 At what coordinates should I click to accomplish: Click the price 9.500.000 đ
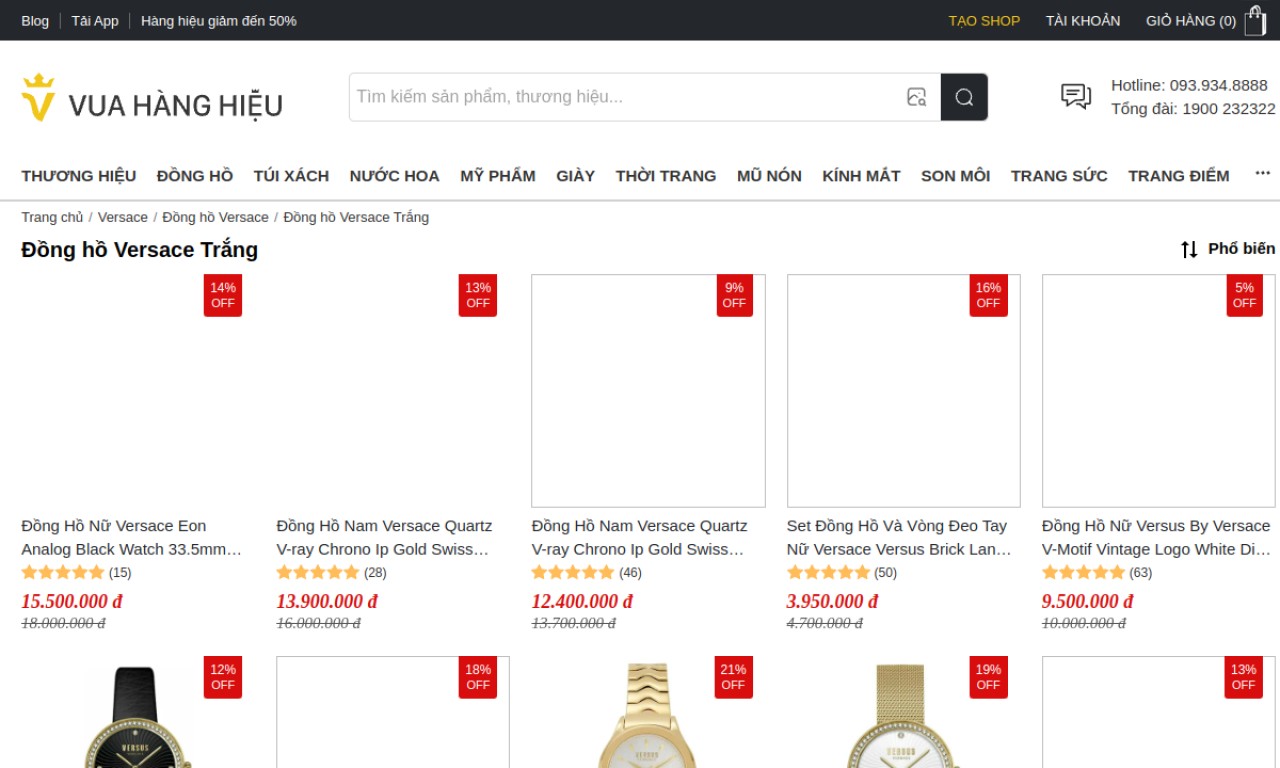point(1088,601)
